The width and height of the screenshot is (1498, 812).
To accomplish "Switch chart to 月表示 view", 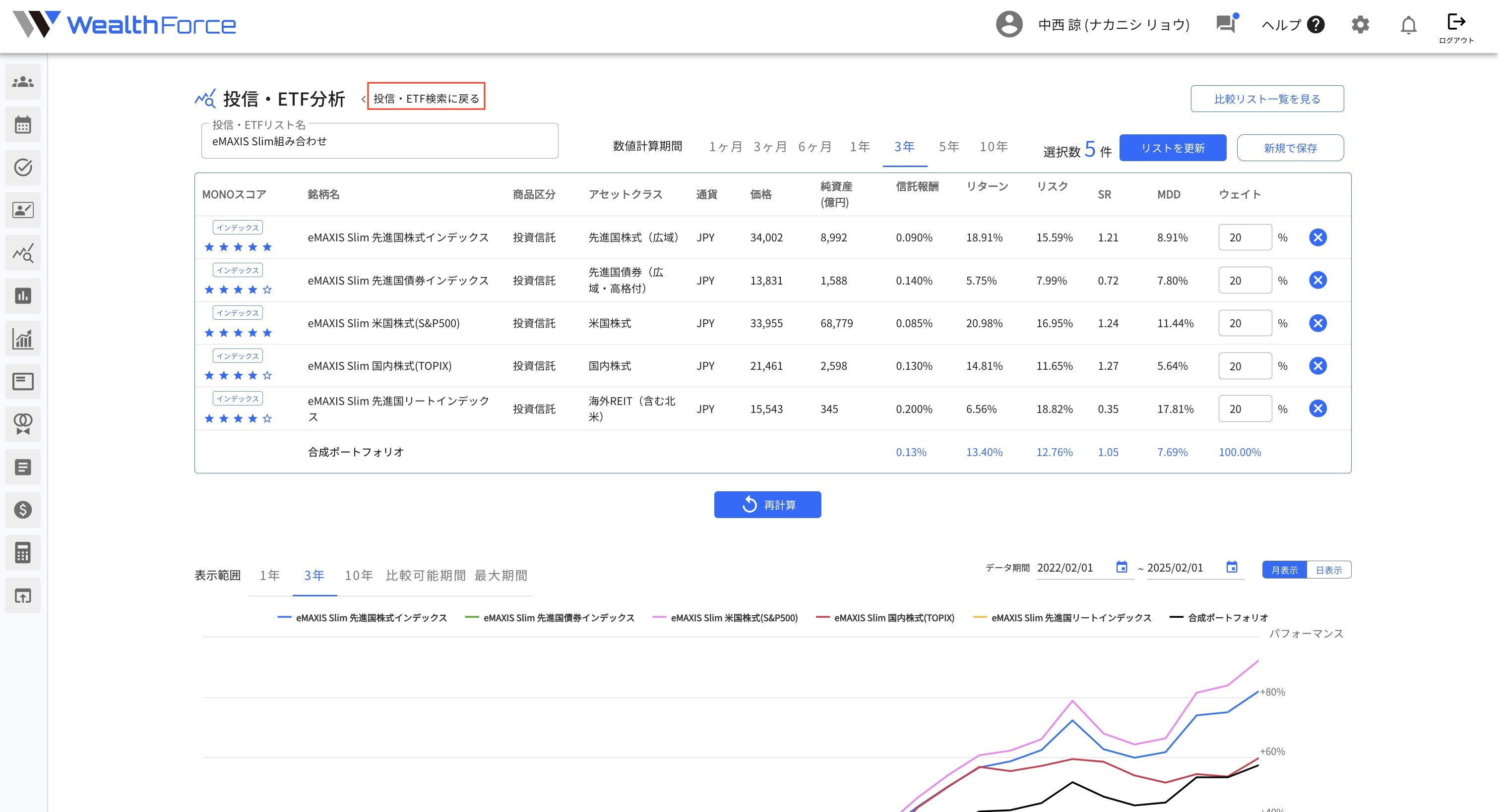I will [1284, 570].
